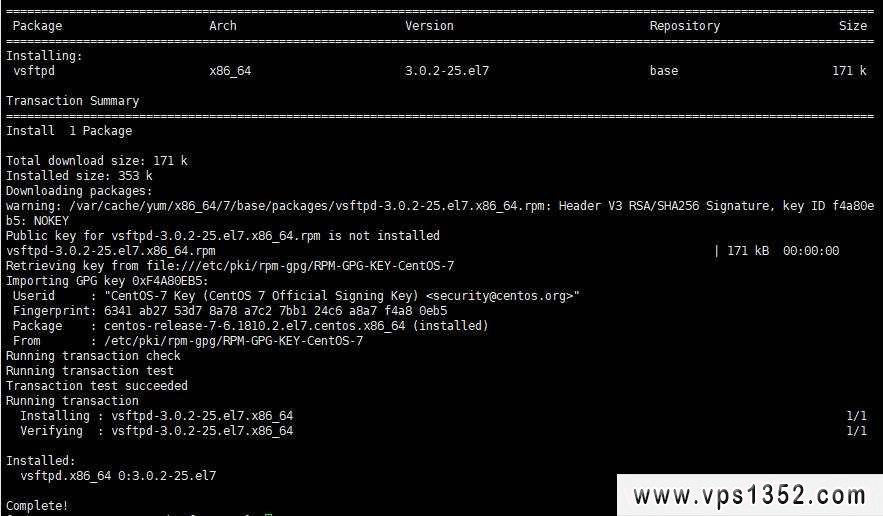
Task: Click the version text 3.0.2-25.el7
Action: pyautogui.click(x=447, y=71)
